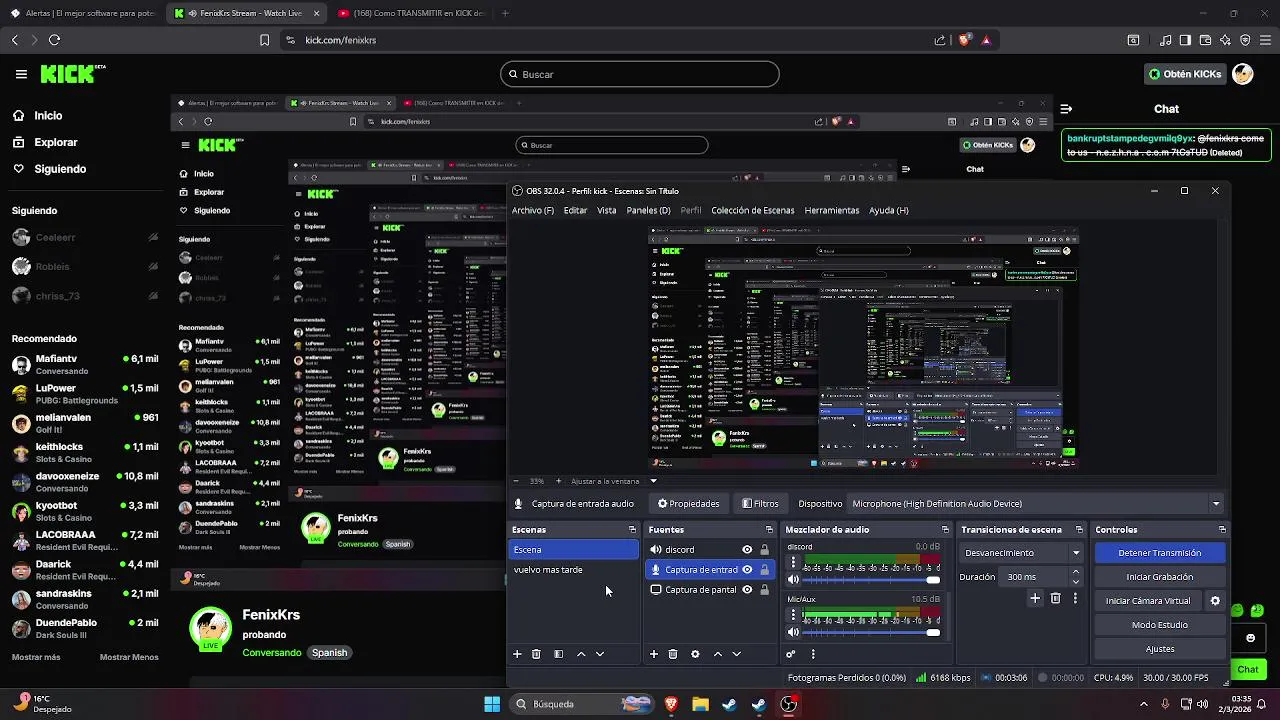This screenshot has height=720, width=1280.
Task: Click Brave shields icon in address bar
Action: point(964,40)
